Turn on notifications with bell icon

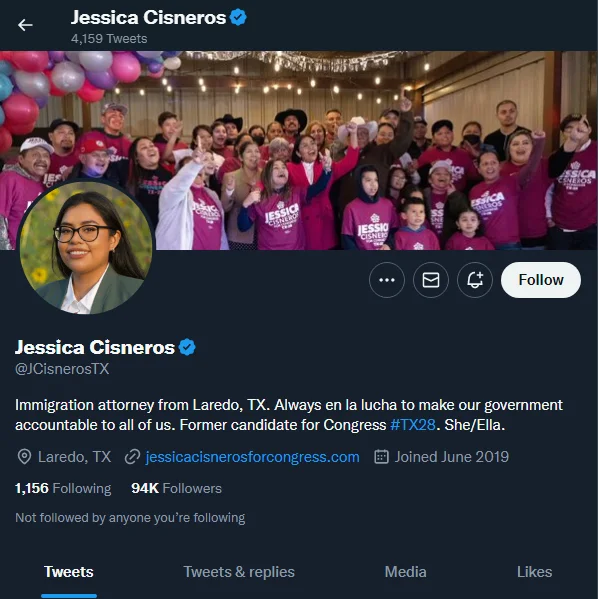(x=475, y=280)
